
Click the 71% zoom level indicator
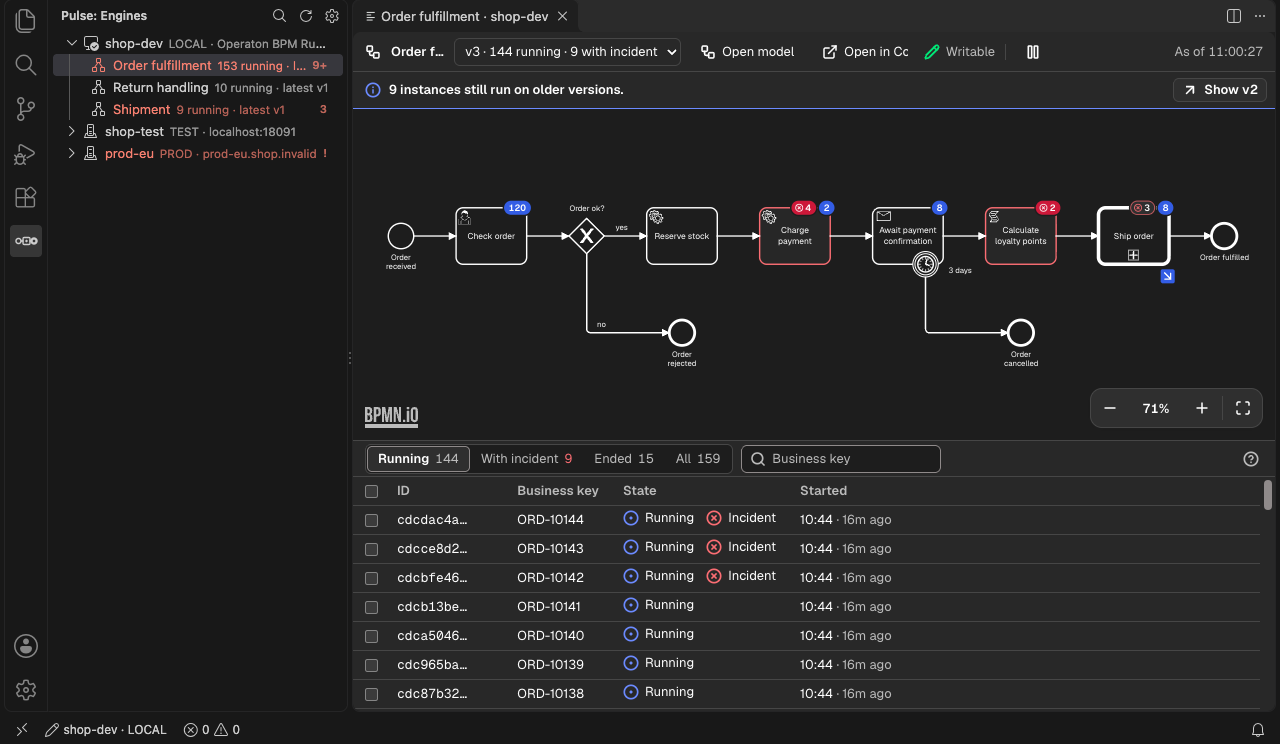(x=1156, y=408)
